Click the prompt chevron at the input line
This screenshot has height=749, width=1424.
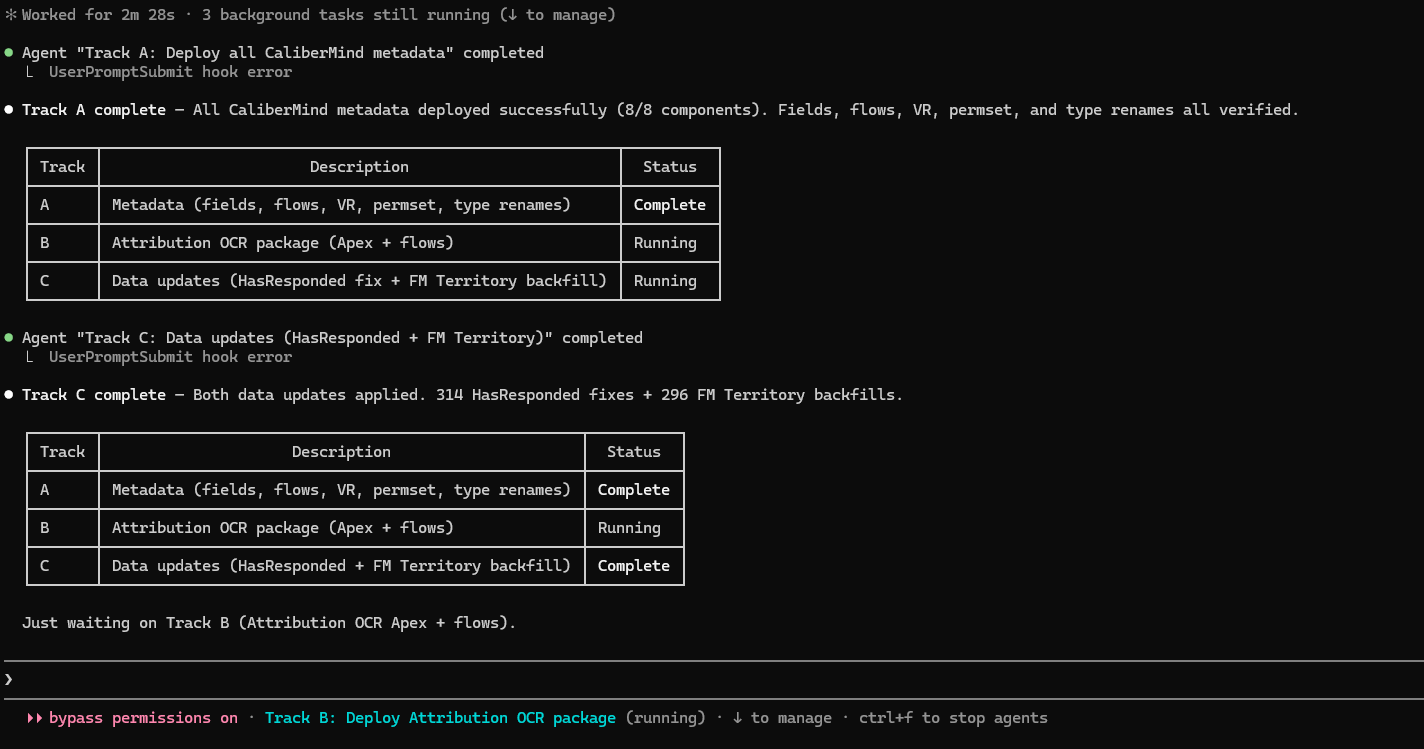point(9,680)
